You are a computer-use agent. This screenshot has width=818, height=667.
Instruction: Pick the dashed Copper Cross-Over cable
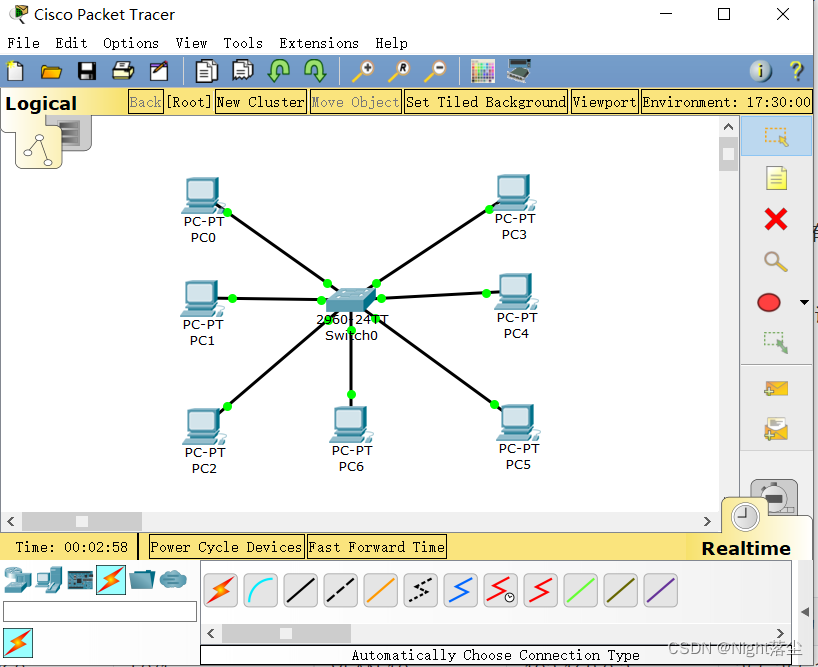[x=341, y=590]
